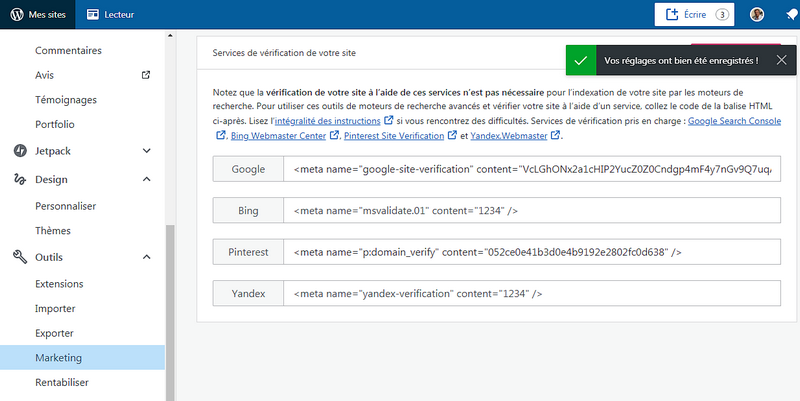The image size is (800, 401).
Task: Collapse the Outils menu section
Action: point(147,257)
